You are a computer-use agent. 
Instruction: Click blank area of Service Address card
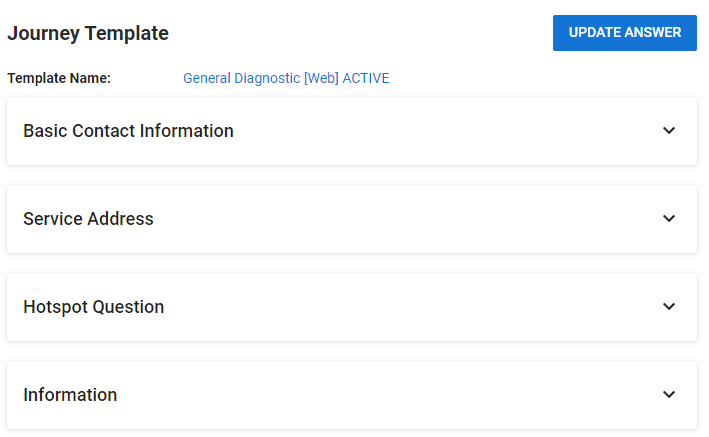407,218
